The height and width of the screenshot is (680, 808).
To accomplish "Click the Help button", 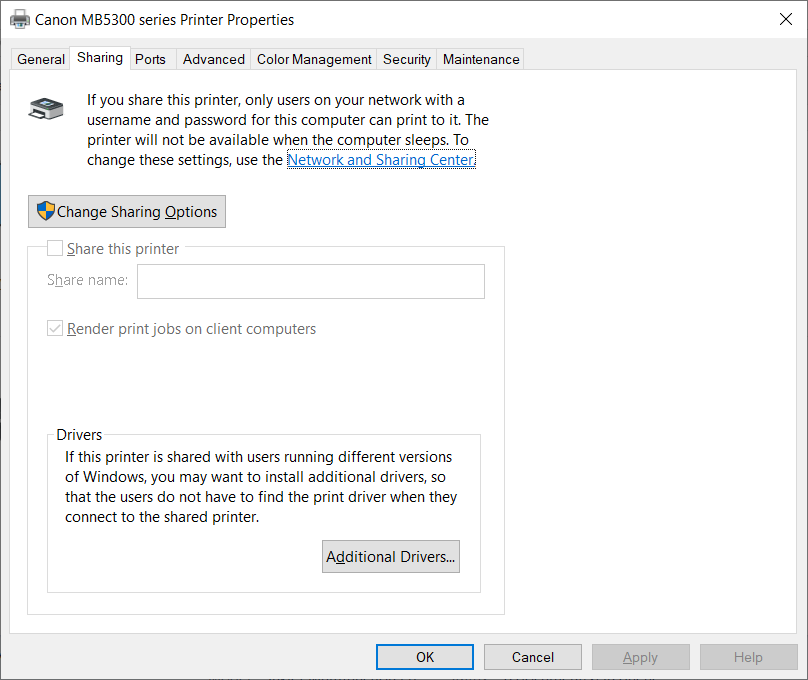I will coord(748,657).
